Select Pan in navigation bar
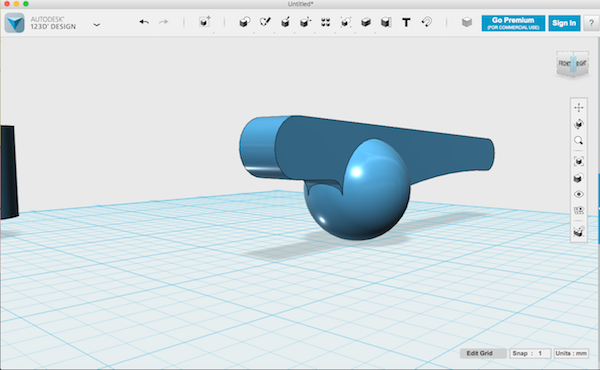This screenshot has height=370, width=600. click(x=579, y=108)
